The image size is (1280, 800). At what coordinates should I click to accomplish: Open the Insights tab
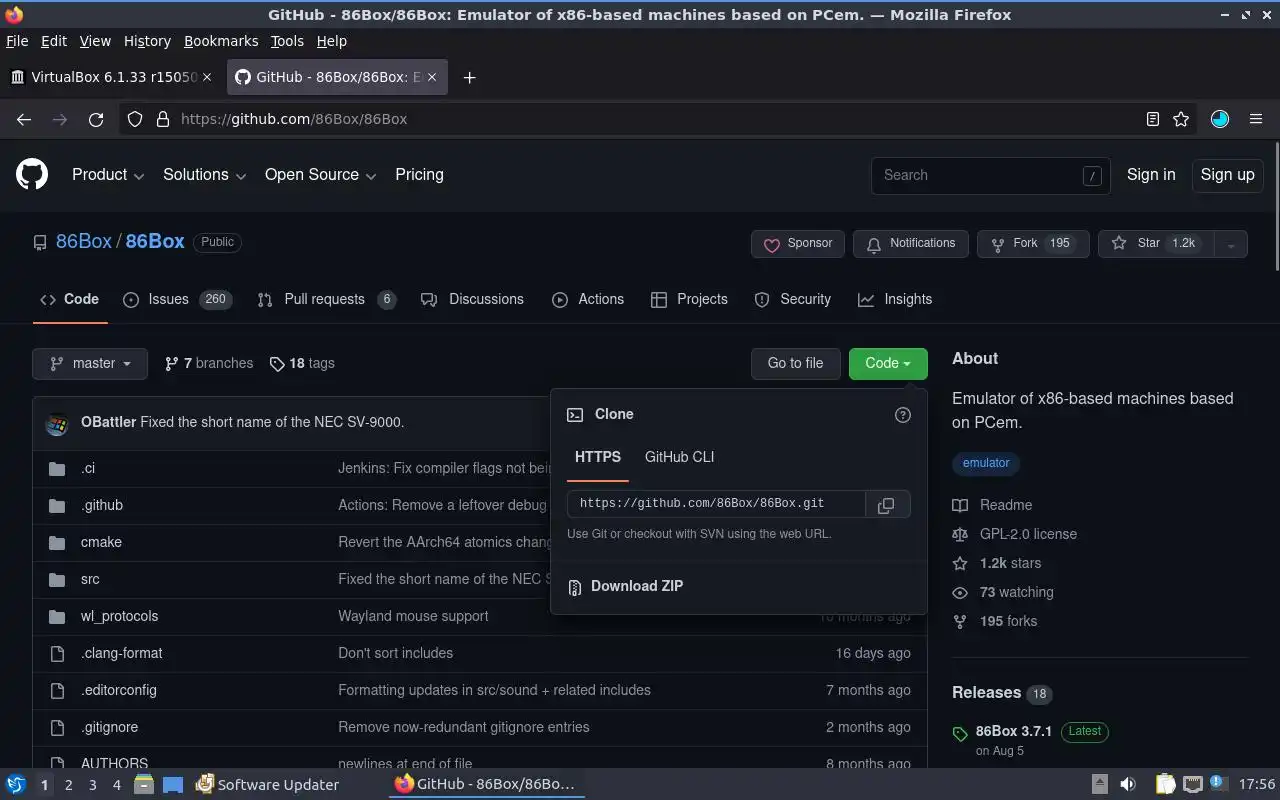coord(895,299)
